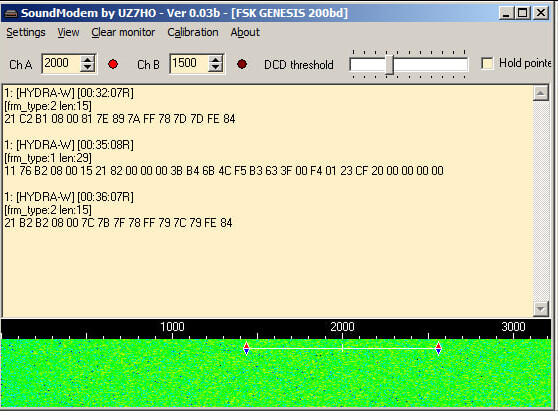Click the dark red Ch B indicator
Screen dimensions: 558x411
click(x=242, y=64)
